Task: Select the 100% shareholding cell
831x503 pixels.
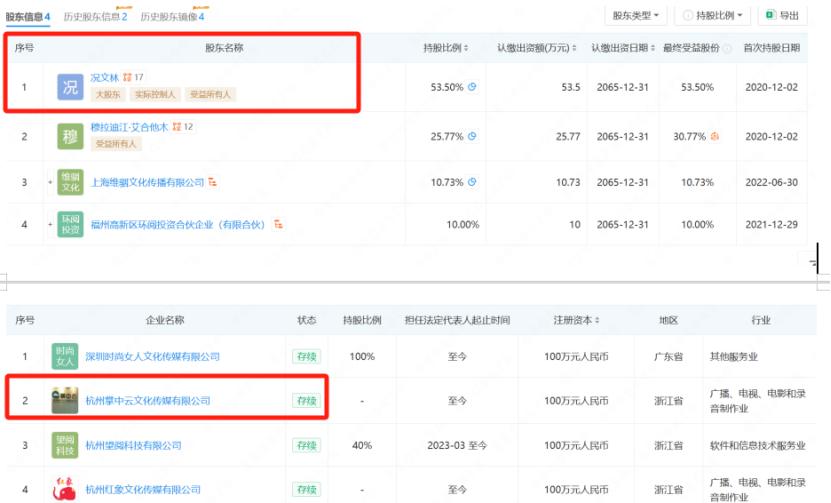Action: click(x=362, y=357)
